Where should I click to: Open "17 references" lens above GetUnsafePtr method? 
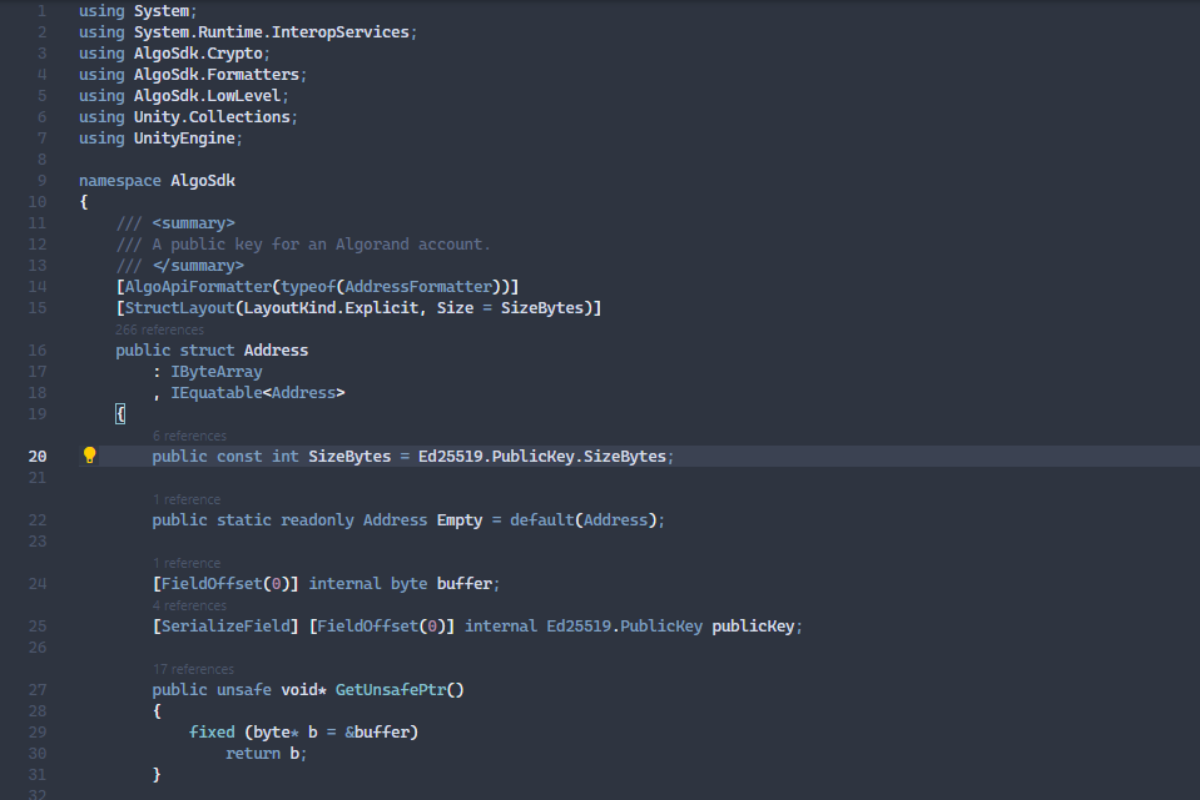point(193,669)
